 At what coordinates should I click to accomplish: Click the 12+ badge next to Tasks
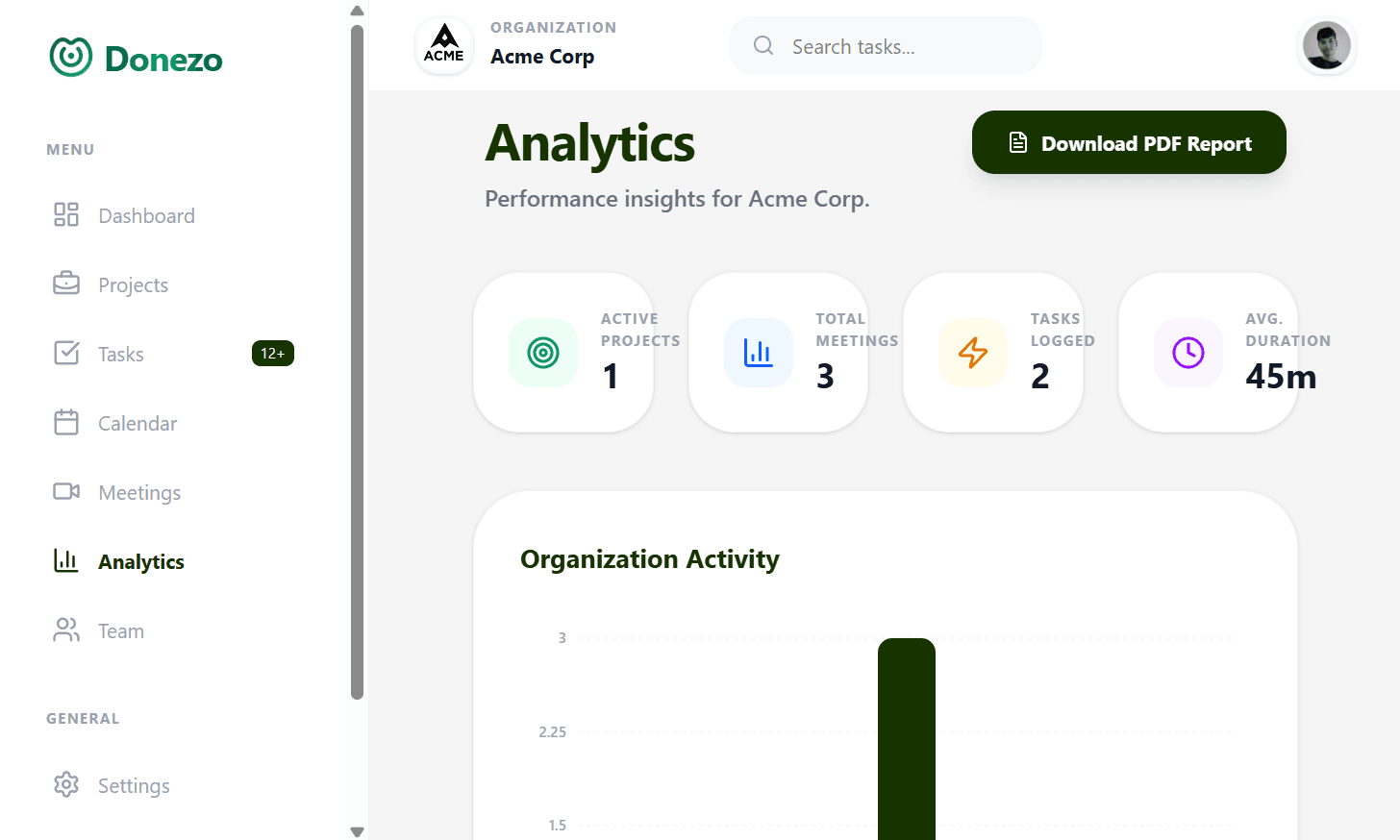[x=273, y=353]
